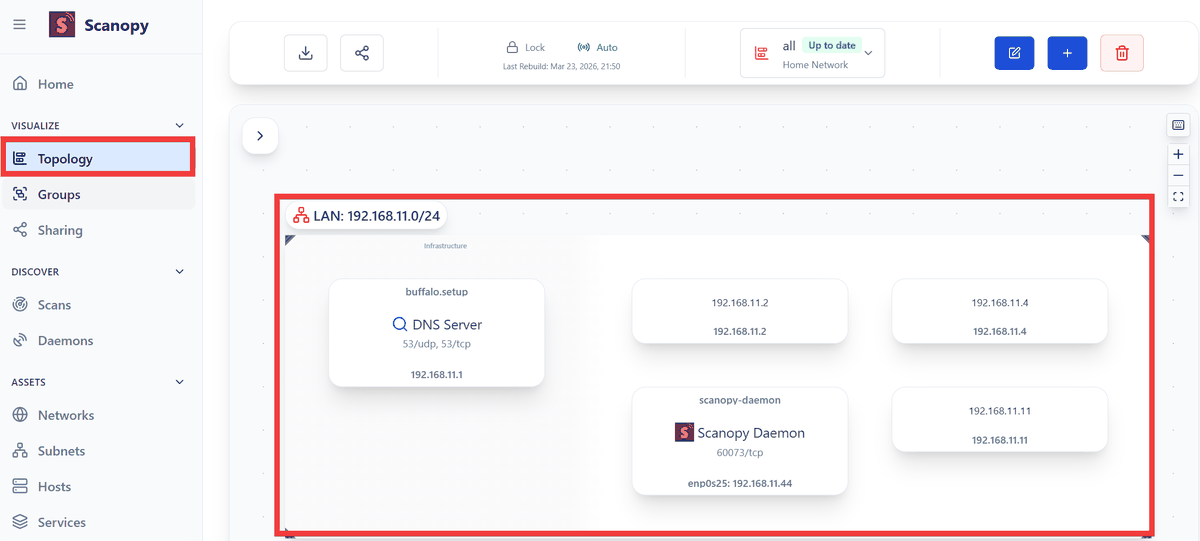Zoom out of the topology canvas
This screenshot has height=541, width=1200.
(1178, 175)
